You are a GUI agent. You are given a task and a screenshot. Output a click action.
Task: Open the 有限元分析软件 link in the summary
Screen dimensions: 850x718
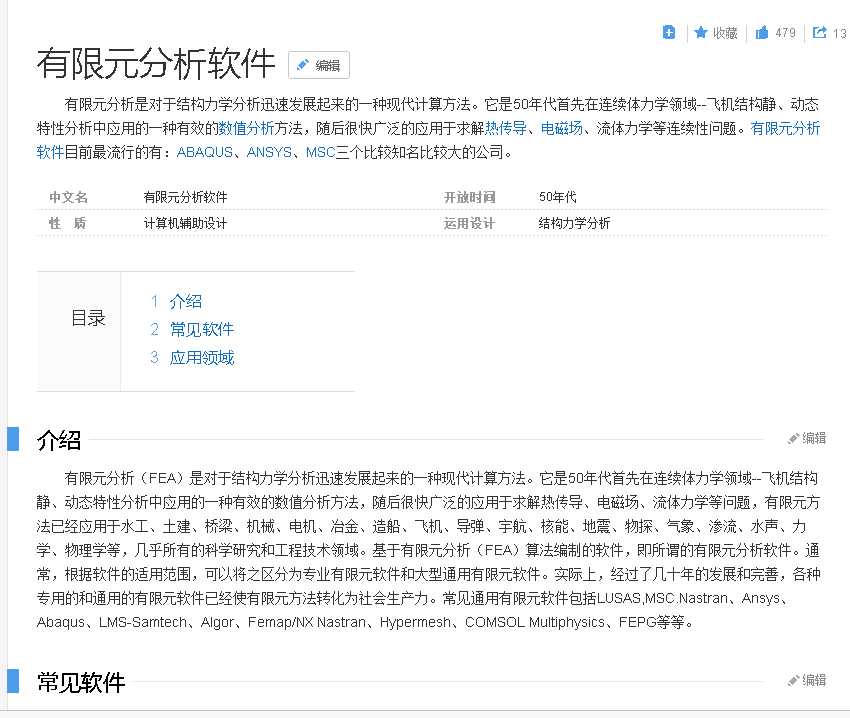click(785, 128)
